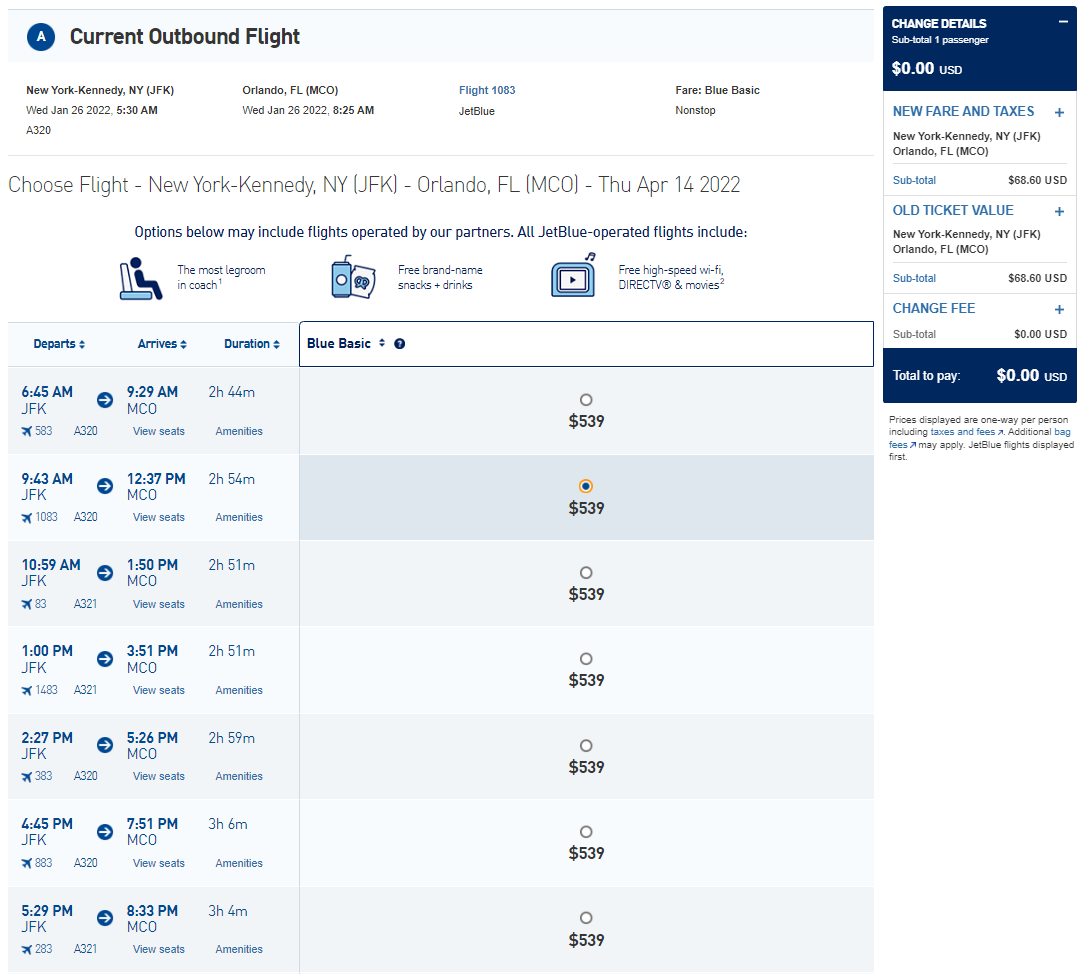Sort flights by the Duration column
Image resolution: width=1078 pixels, height=974 pixels.
pyautogui.click(x=252, y=344)
